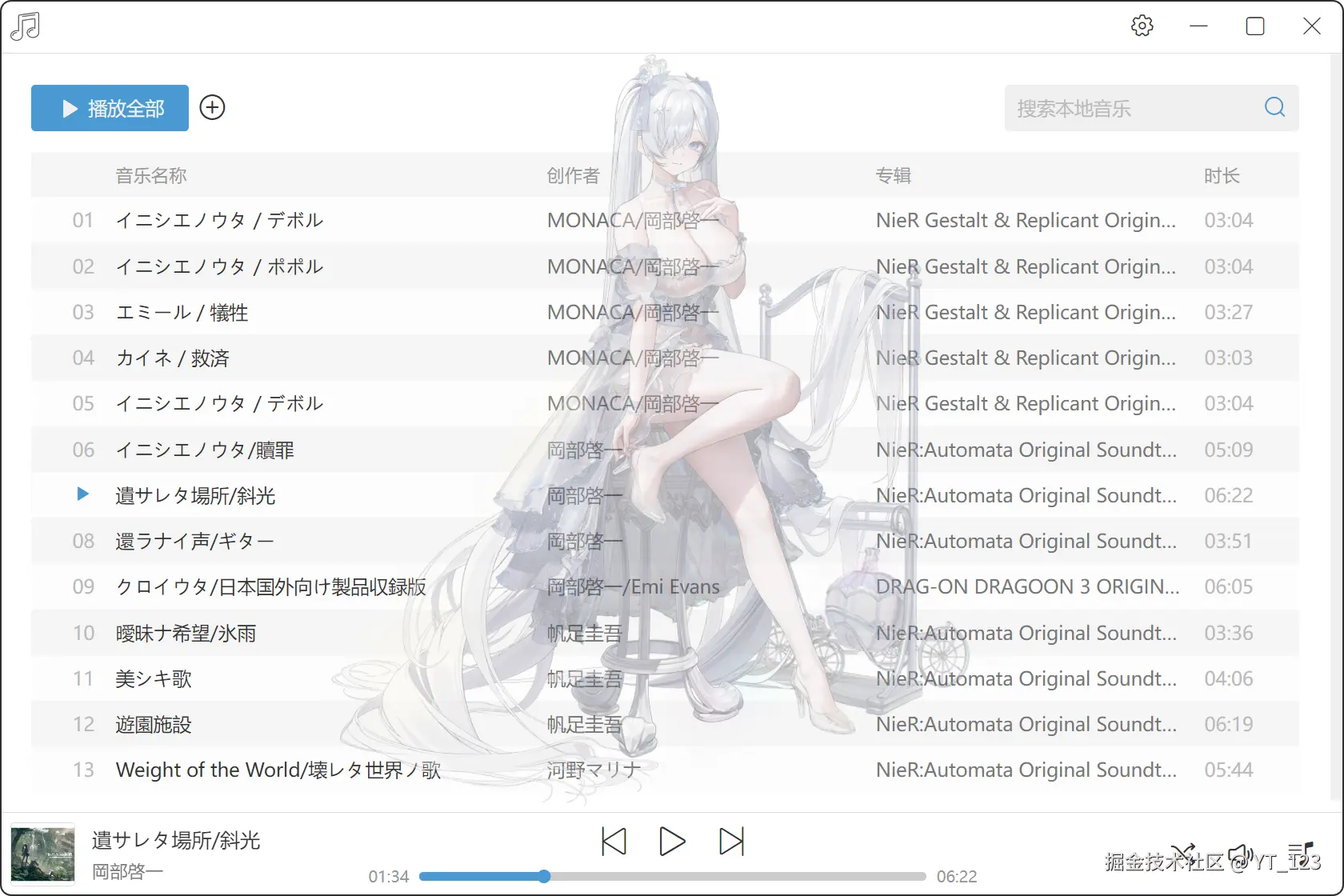This screenshot has width=1344, height=896.
Task: Click the 05:44 duration
Action: coord(1229,770)
